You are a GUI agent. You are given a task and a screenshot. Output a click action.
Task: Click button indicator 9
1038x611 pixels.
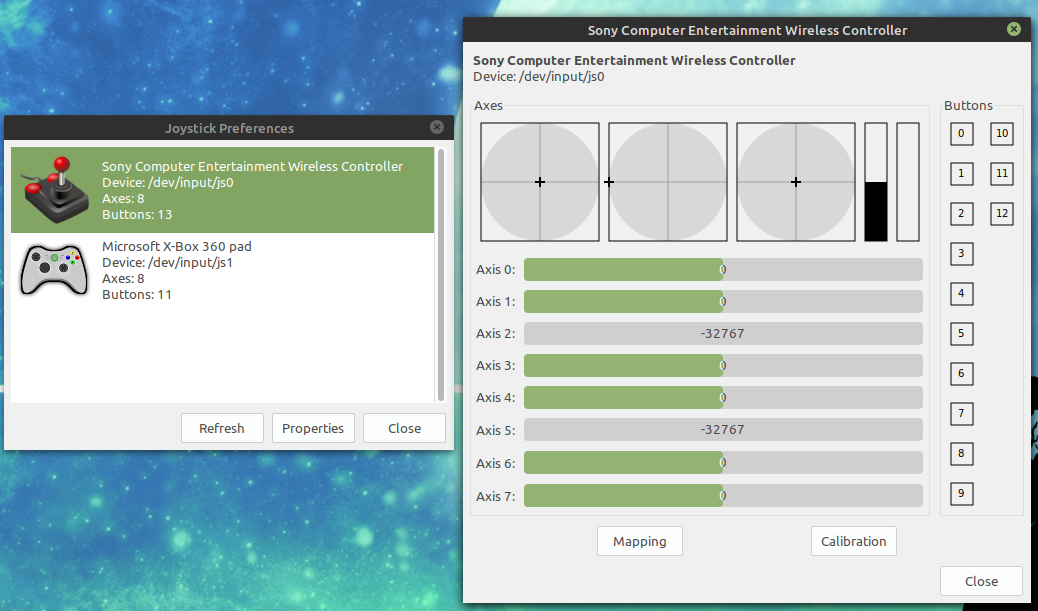[x=961, y=493]
